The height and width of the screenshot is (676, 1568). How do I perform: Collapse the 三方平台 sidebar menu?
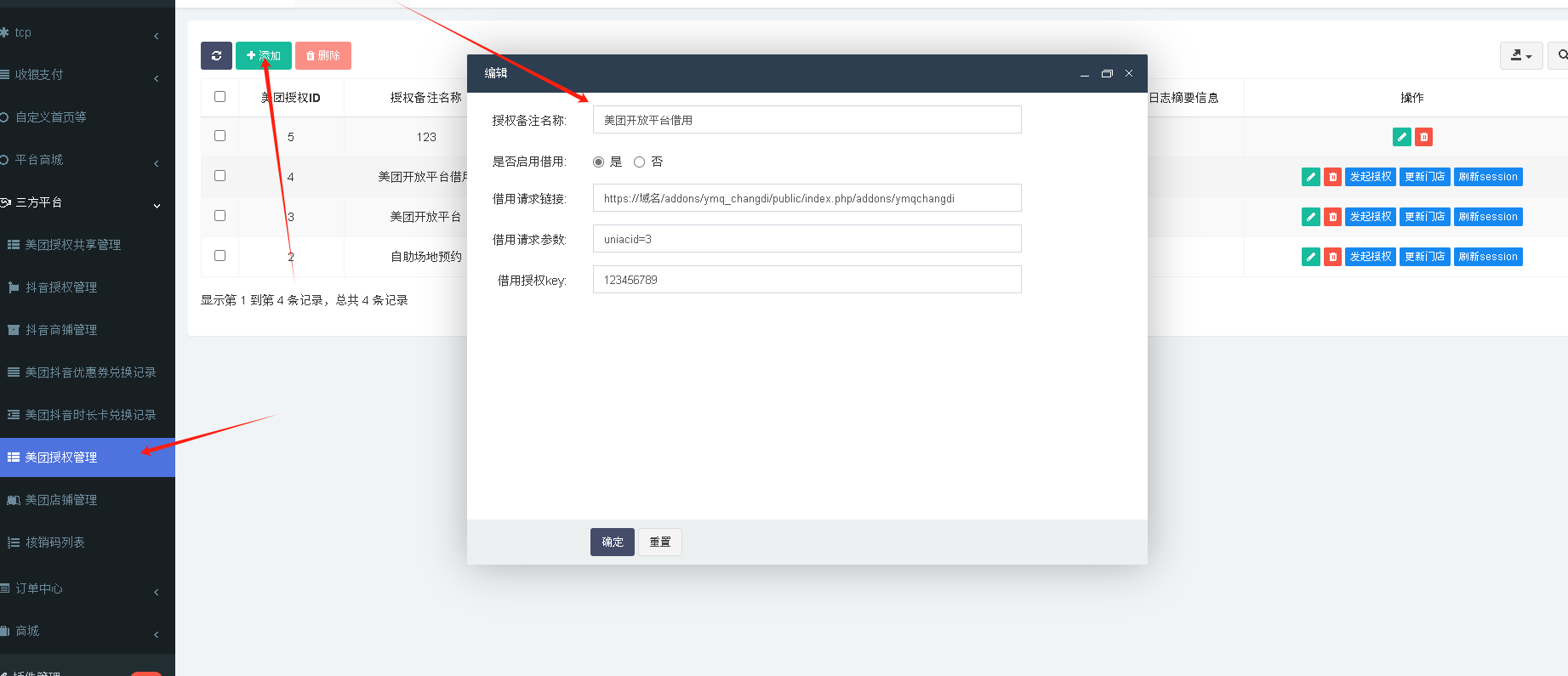(x=88, y=202)
